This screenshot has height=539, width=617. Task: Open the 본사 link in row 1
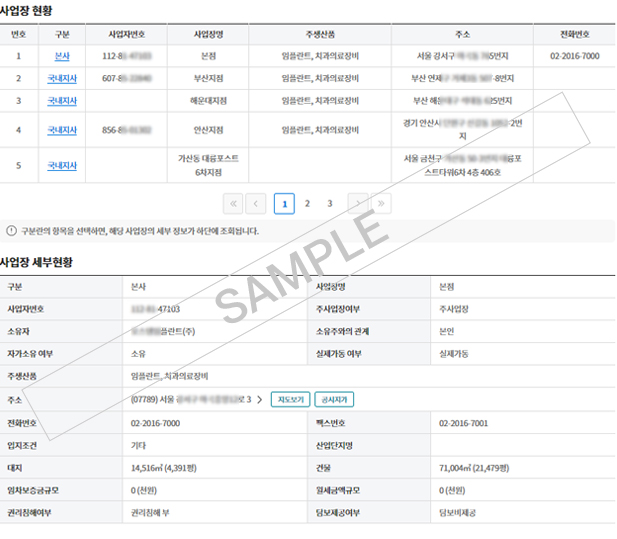click(62, 56)
